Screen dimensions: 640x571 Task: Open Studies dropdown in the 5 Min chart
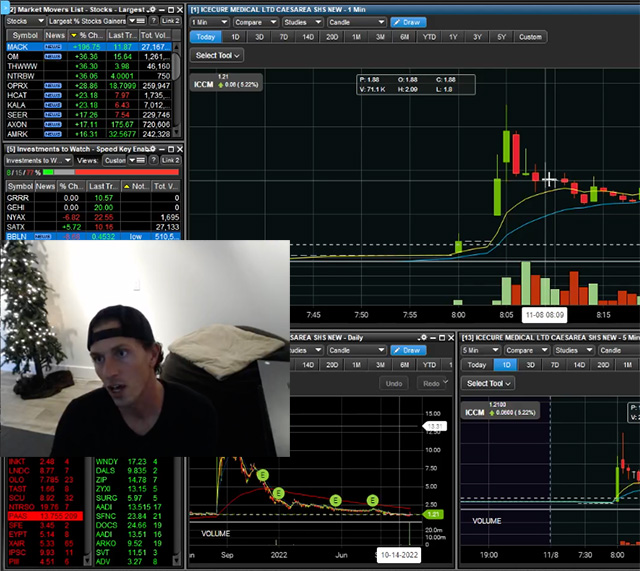(573, 350)
